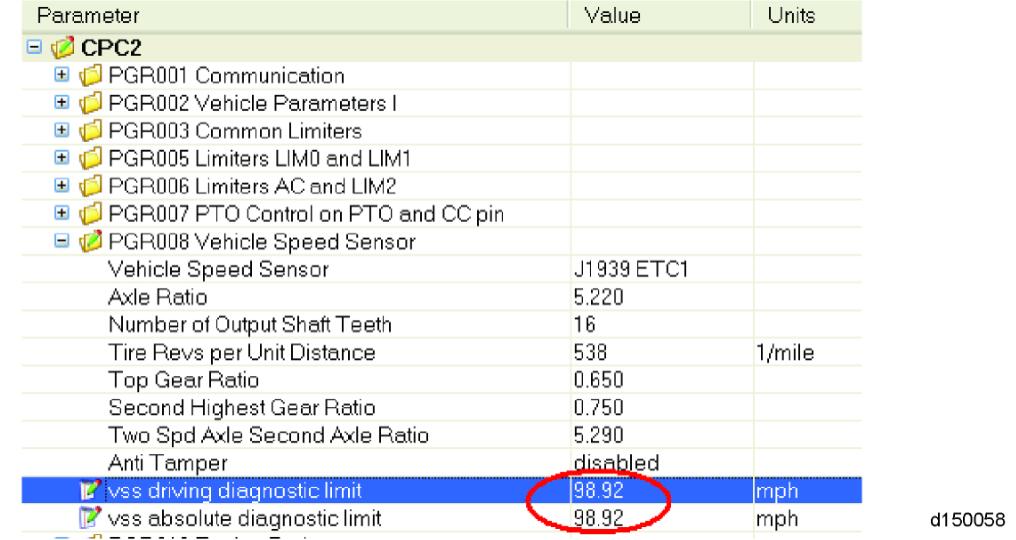Click edit icon beside vss driving diagnostic limit

click(90, 490)
